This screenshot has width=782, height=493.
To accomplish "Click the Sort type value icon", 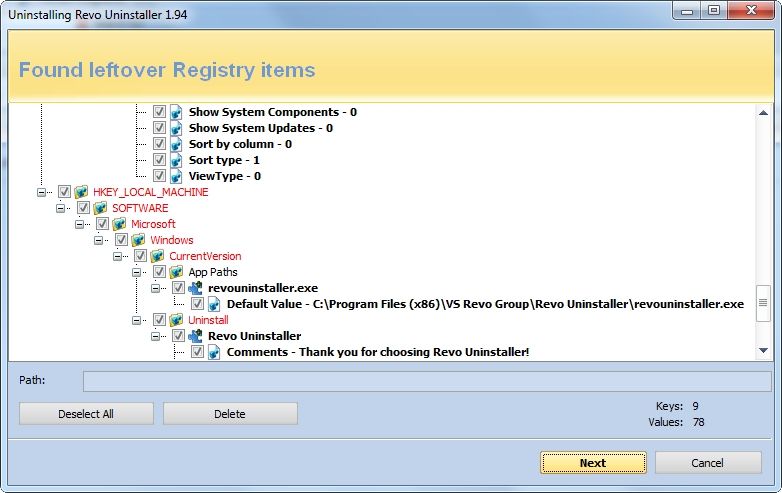I will coord(176,160).
